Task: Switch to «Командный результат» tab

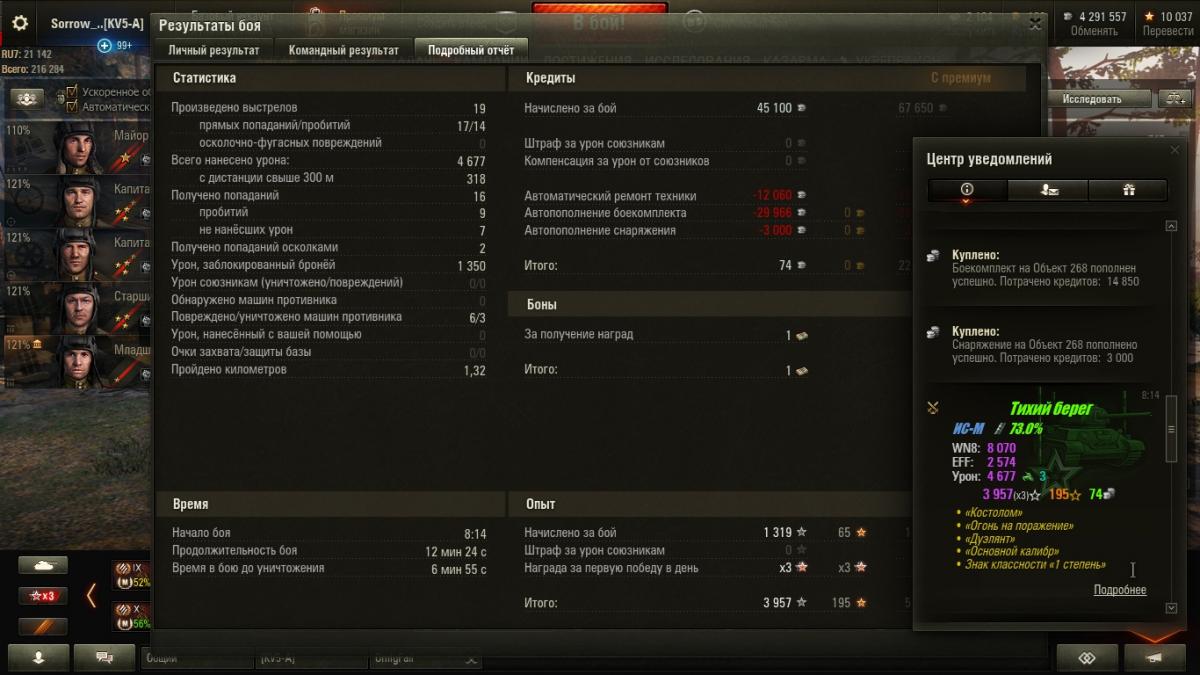Action: pos(343,50)
